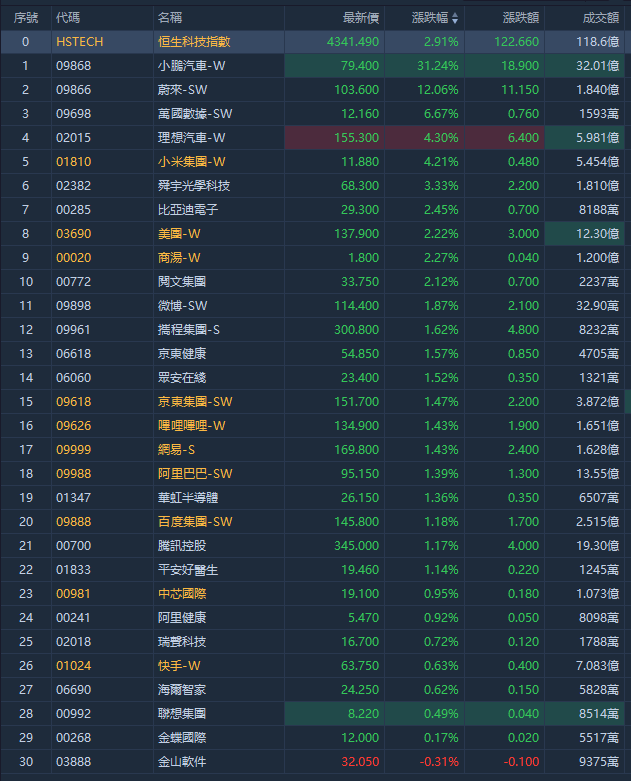This screenshot has width=631, height=781.
Task: Click the 名稱 column header
Action: click(170, 18)
